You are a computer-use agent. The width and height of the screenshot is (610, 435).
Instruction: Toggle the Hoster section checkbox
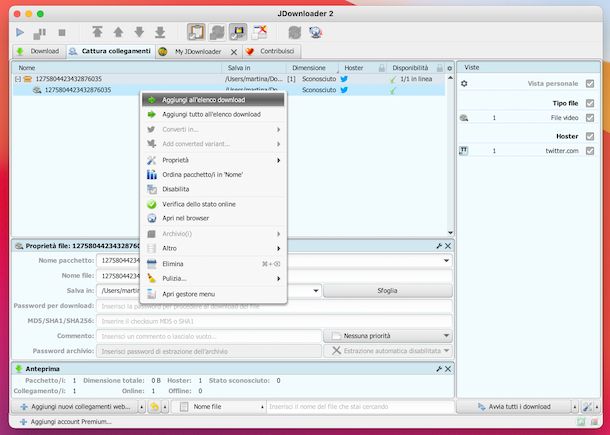(x=590, y=136)
